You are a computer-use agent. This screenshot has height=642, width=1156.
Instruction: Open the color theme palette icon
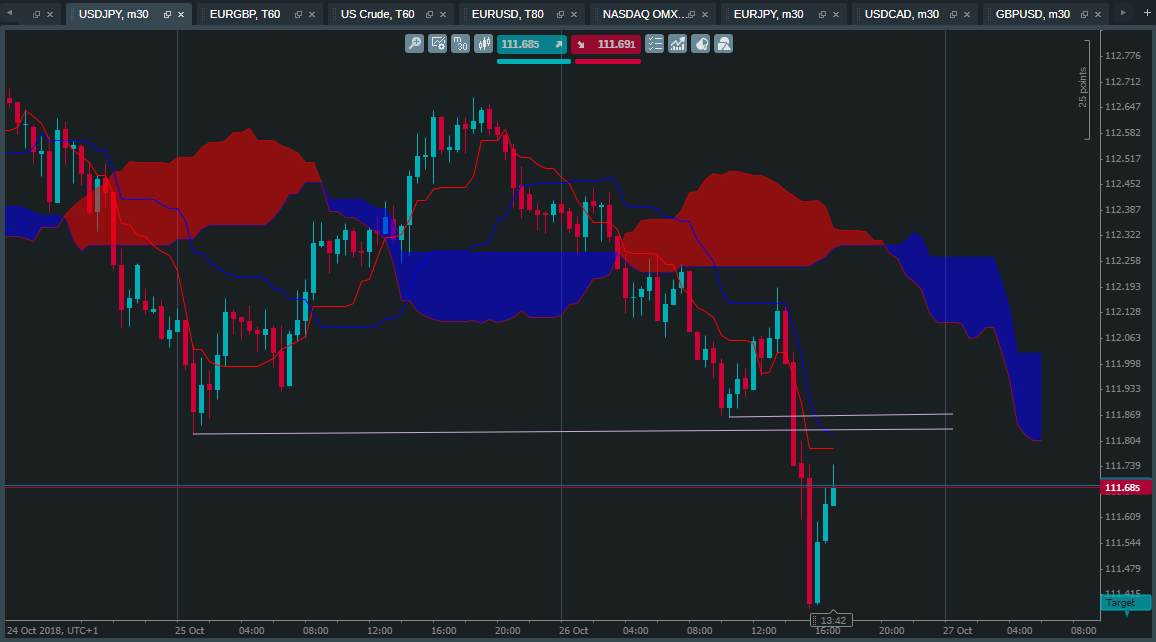pos(700,44)
